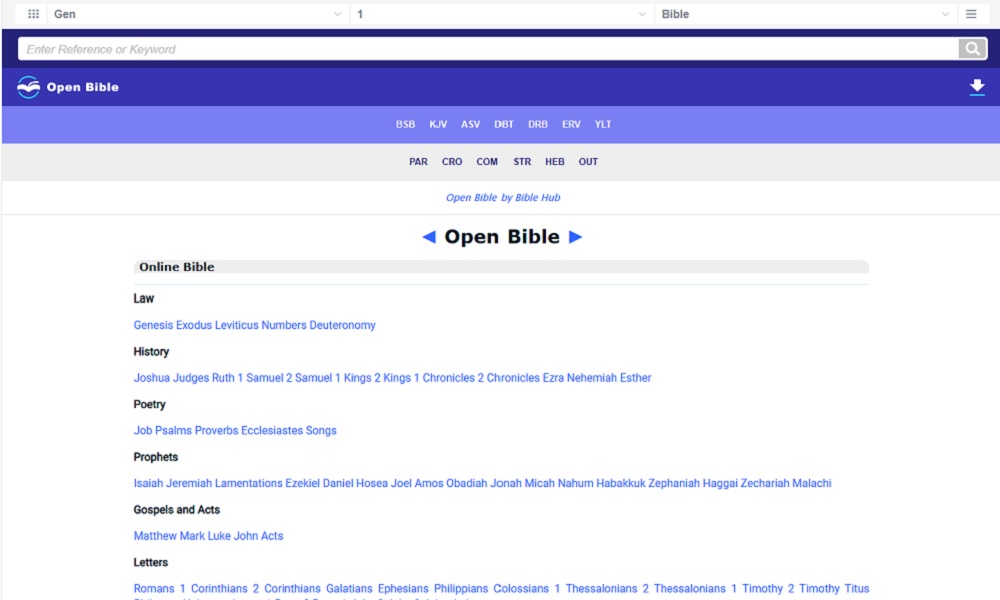
Task: Enable the OUT outline view
Action: pyautogui.click(x=588, y=161)
